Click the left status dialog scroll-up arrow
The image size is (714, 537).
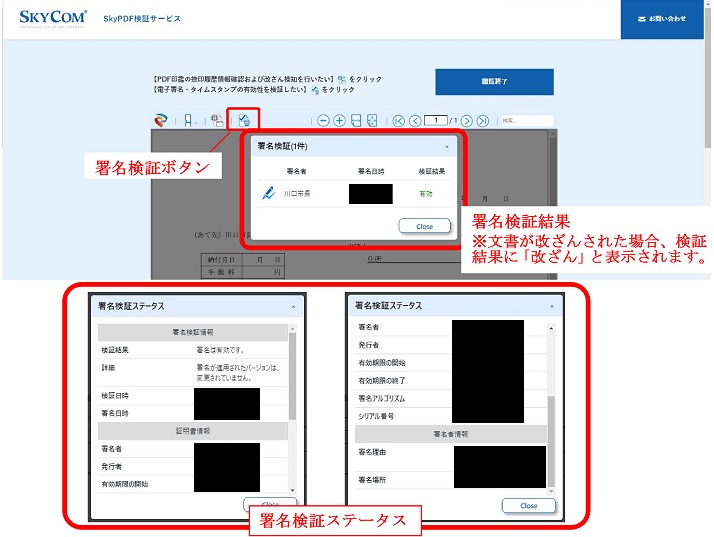click(292, 328)
